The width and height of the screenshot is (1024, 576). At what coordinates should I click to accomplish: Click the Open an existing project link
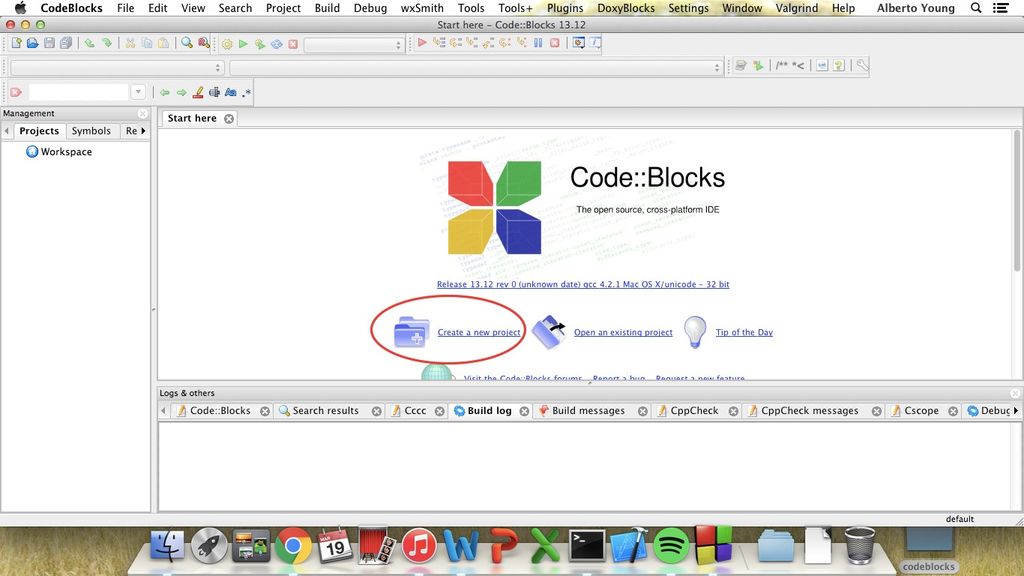coord(623,332)
